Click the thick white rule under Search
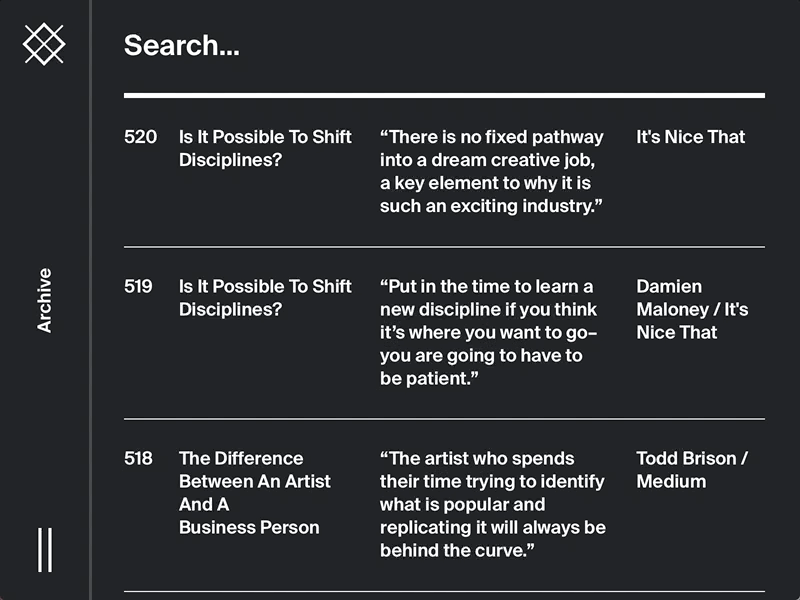This screenshot has width=800, height=600. pyautogui.click(x=444, y=96)
